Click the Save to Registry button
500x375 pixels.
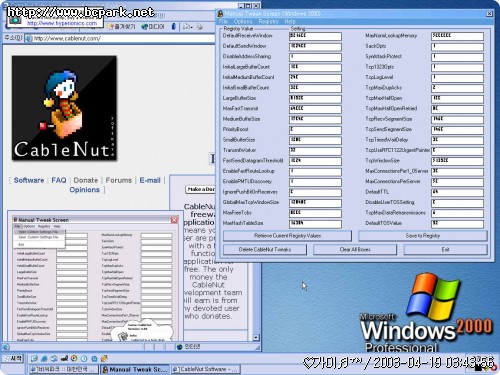point(423,236)
